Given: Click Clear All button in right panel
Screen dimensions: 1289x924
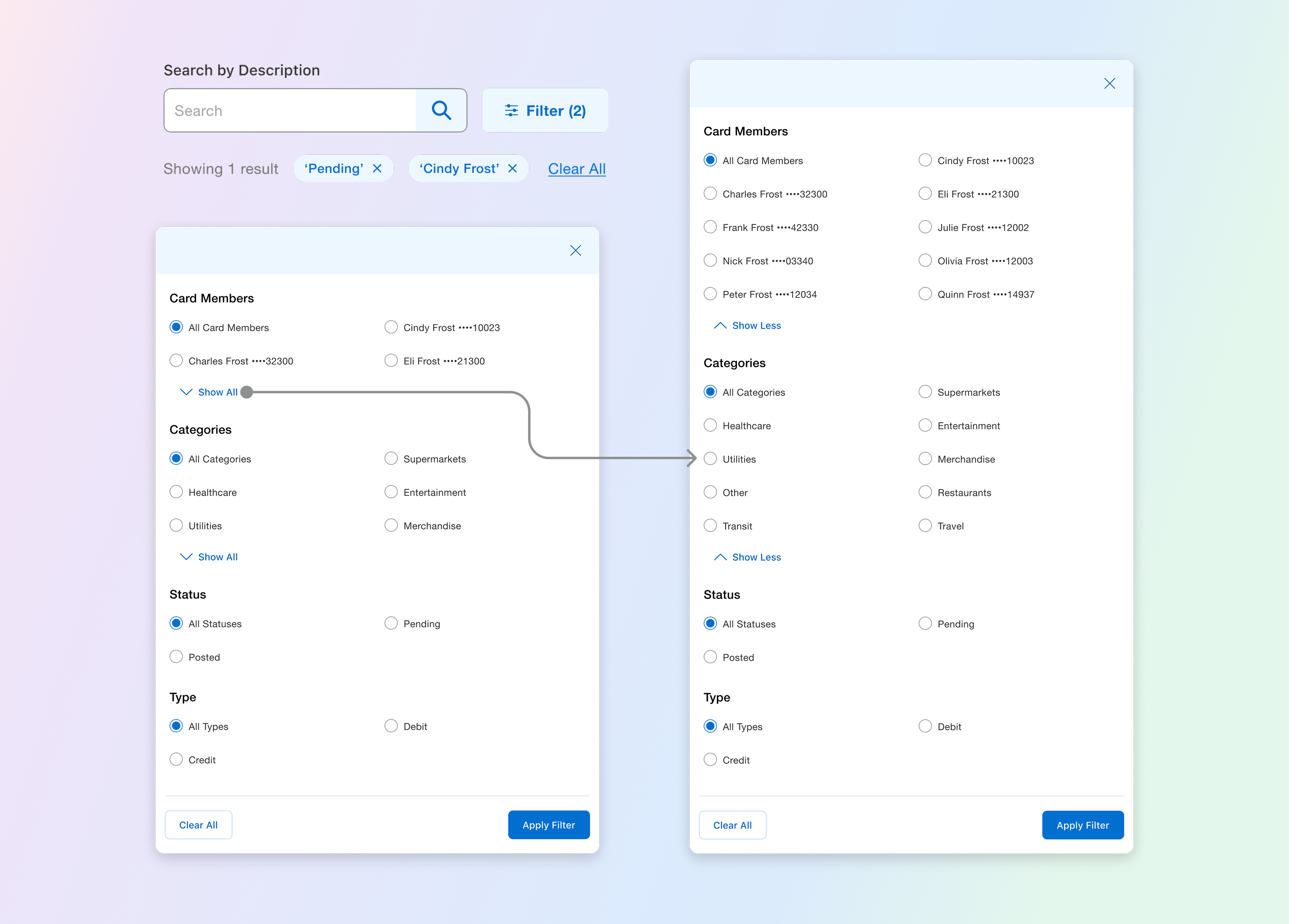Looking at the screenshot, I should (733, 825).
